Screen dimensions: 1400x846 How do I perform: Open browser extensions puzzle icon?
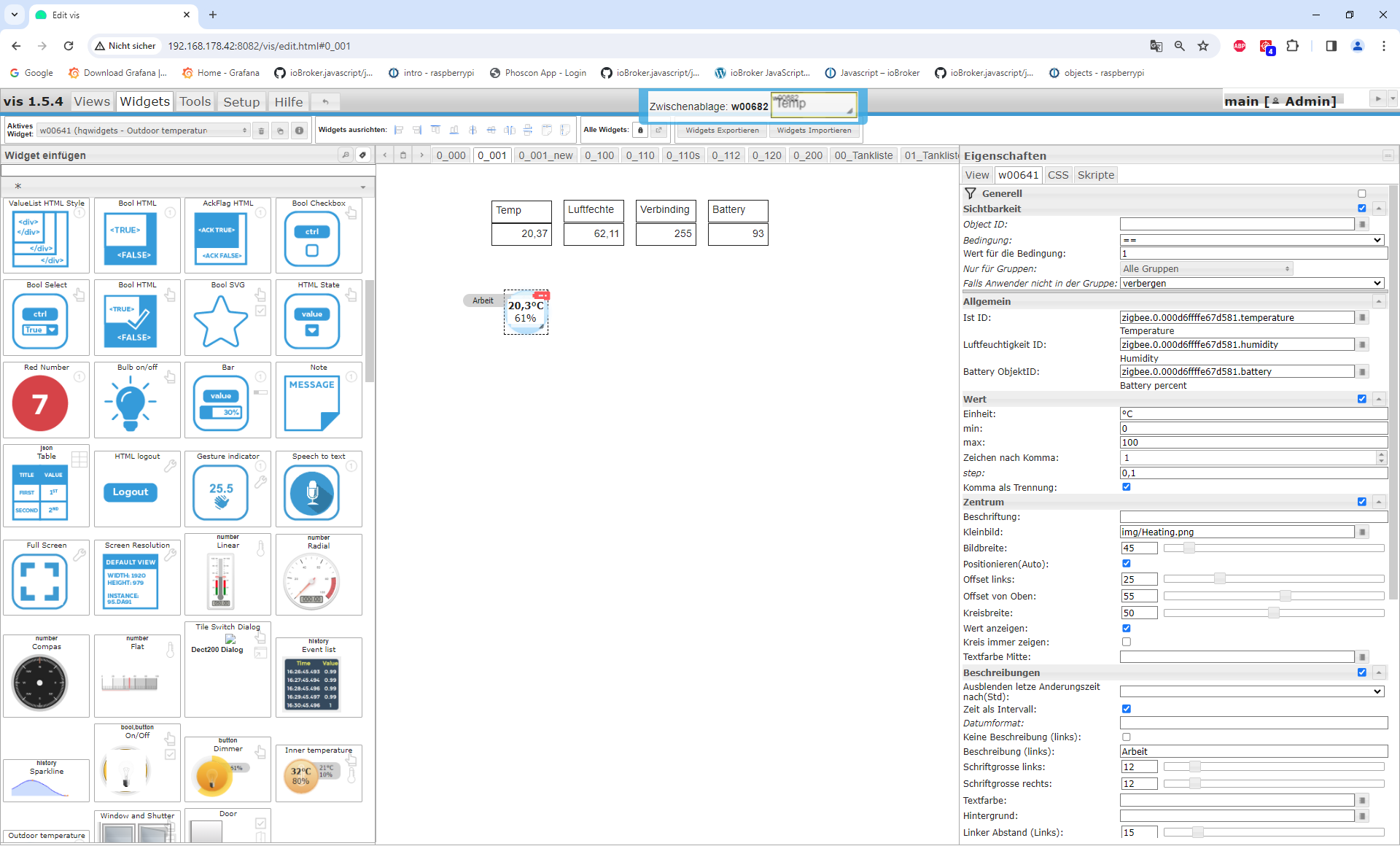pos(1292,46)
